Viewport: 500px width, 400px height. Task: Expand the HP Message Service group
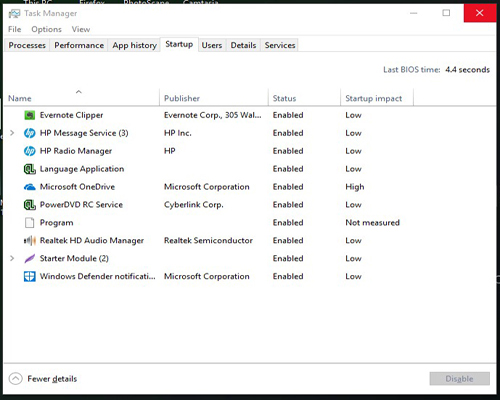12,133
